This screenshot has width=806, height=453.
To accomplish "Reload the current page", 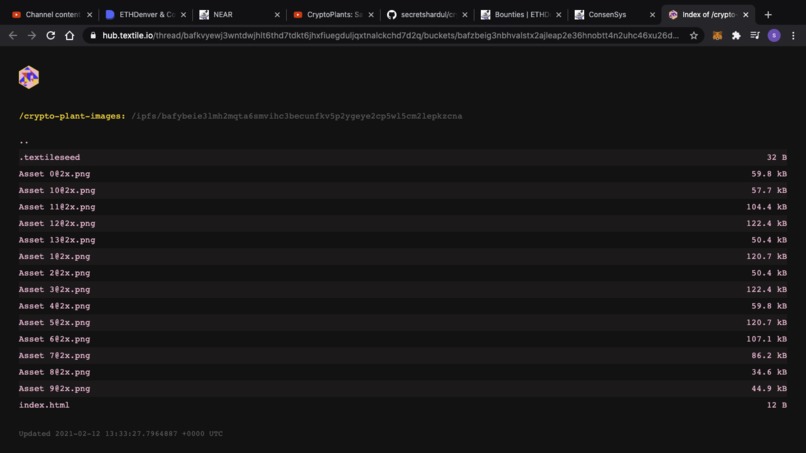I will 50,35.
